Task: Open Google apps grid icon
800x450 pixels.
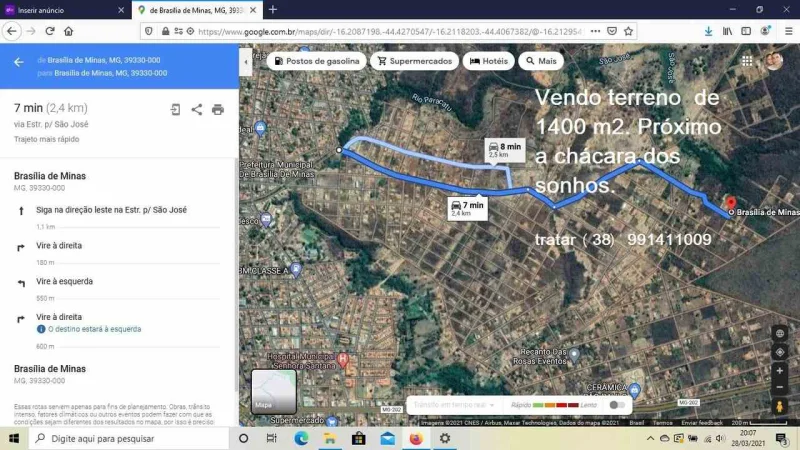Action: point(747,61)
